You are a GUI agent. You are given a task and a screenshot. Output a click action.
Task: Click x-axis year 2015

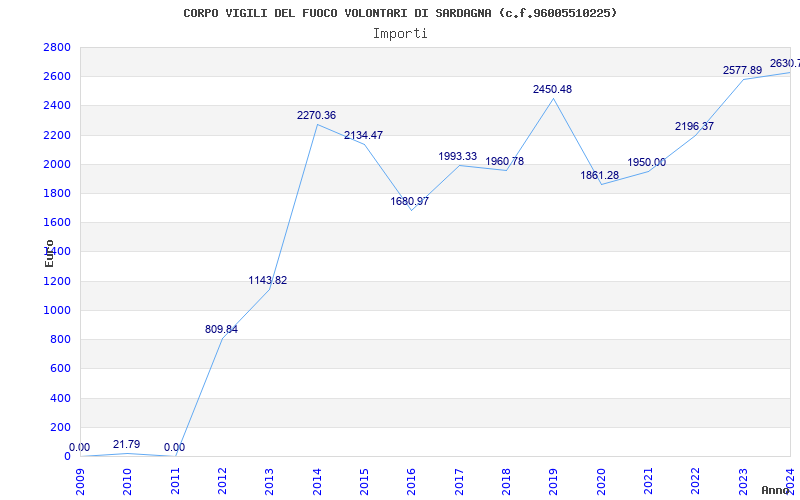[x=364, y=482]
